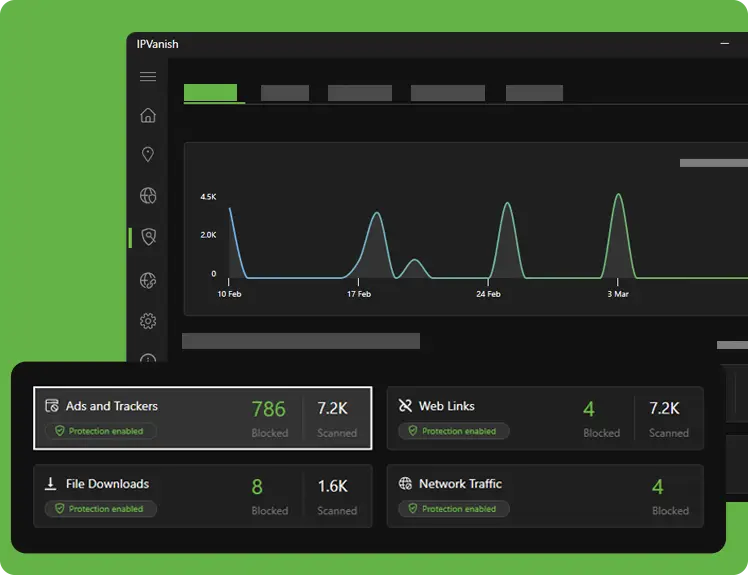Screen dimensions: 748x575
Task: Click the 17 Feb chart axis marker
Action: pyautogui.click(x=359, y=294)
